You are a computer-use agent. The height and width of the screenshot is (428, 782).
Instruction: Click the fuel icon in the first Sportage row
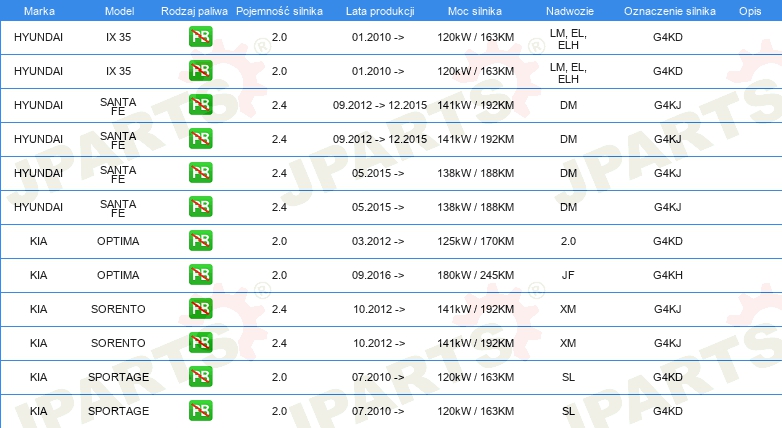point(200,377)
